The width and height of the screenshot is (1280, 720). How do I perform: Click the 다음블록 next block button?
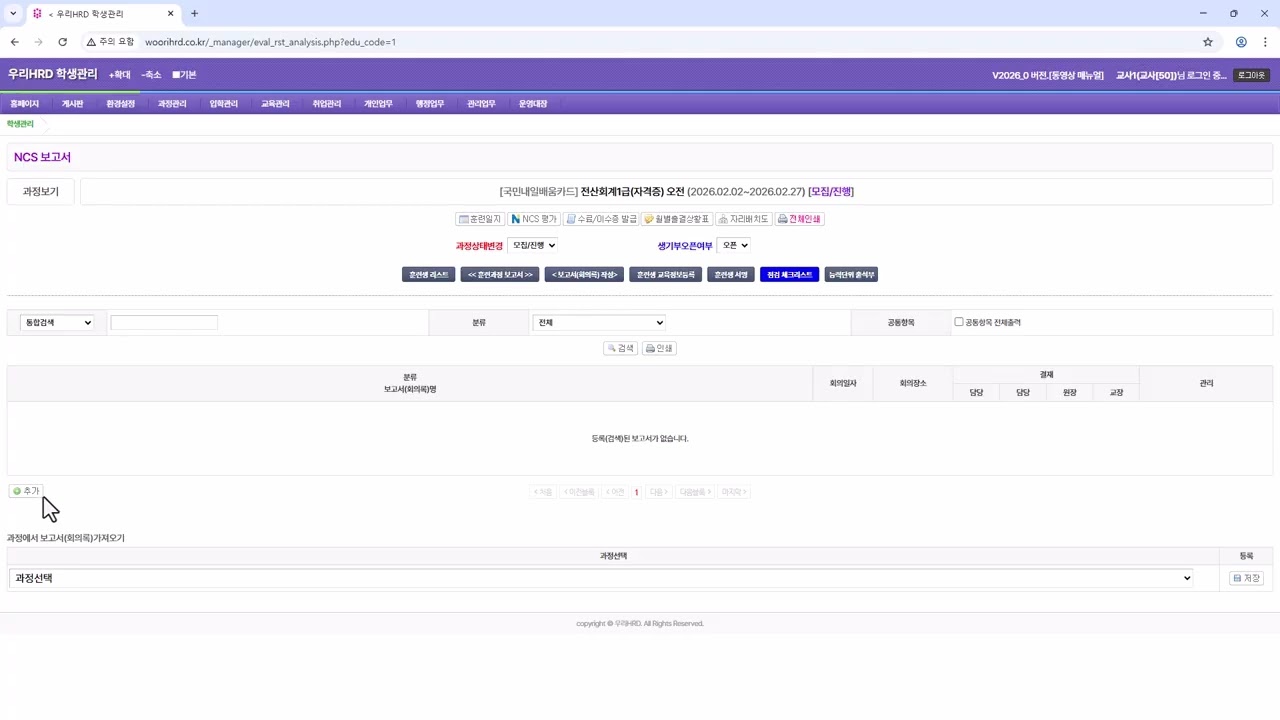[x=694, y=492]
